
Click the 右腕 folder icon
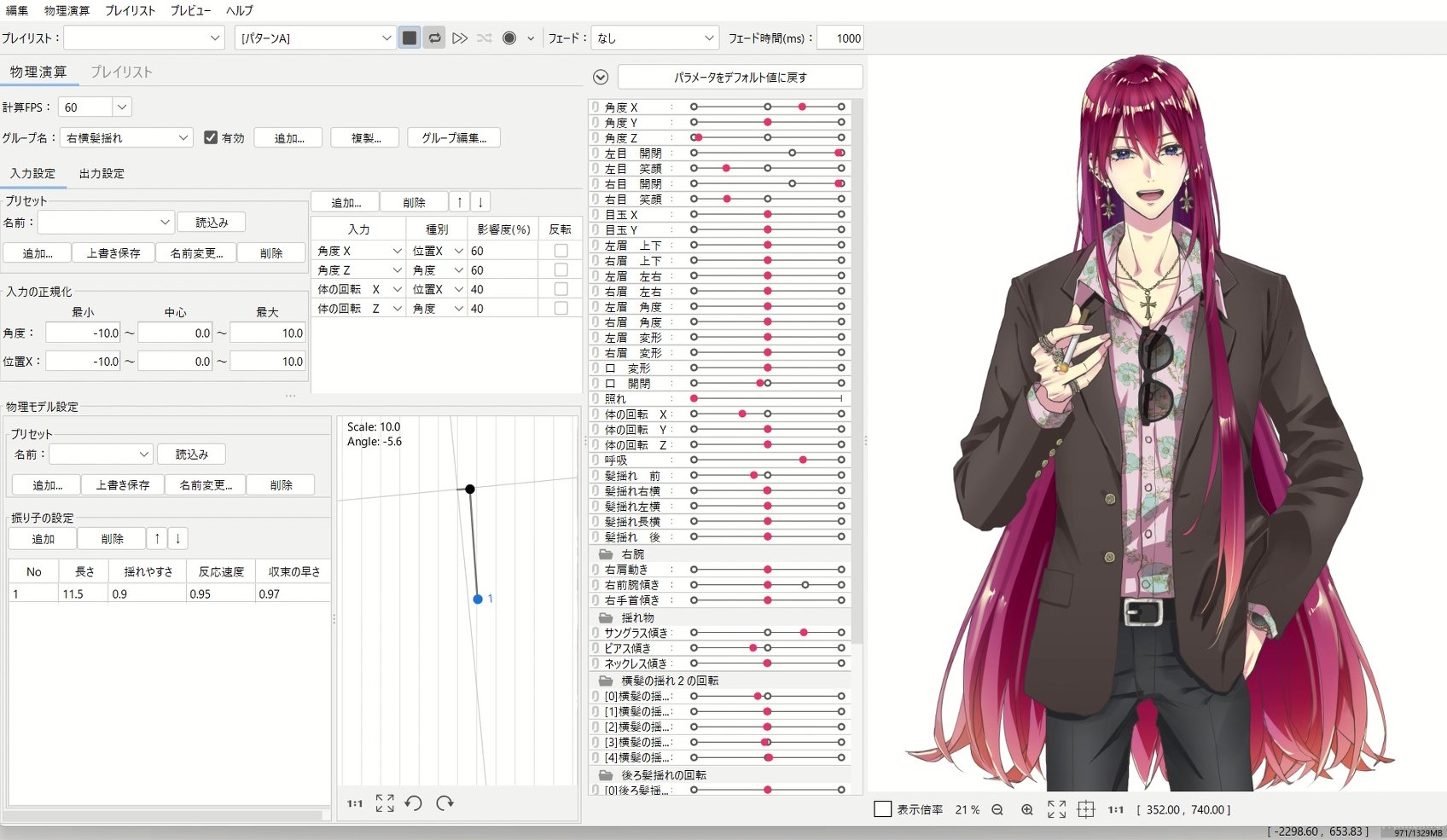(x=606, y=554)
